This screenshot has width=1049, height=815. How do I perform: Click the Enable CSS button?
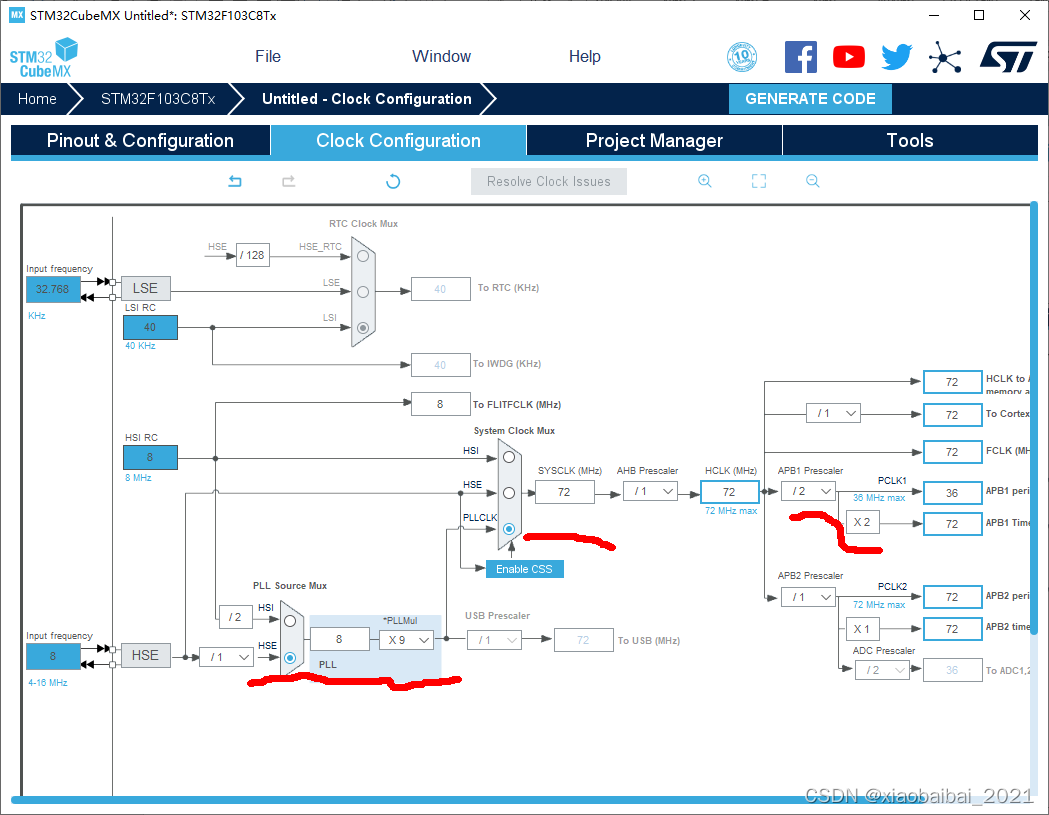click(x=524, y=569)
